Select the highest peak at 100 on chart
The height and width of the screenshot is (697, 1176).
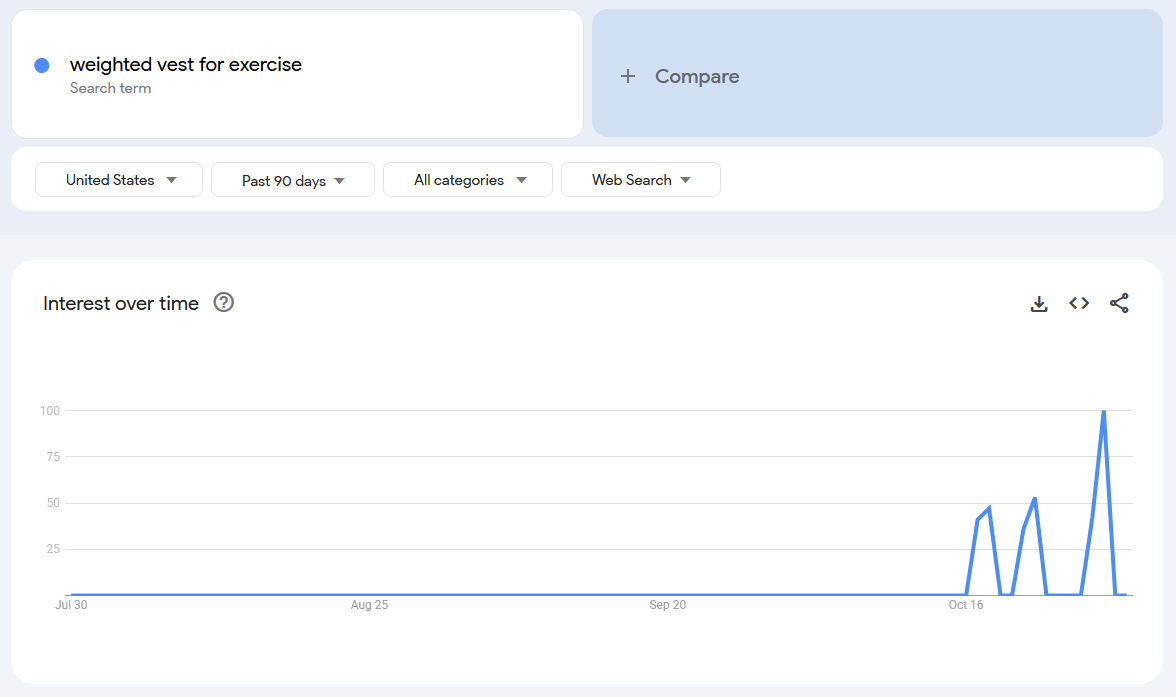coord(1103,411)
